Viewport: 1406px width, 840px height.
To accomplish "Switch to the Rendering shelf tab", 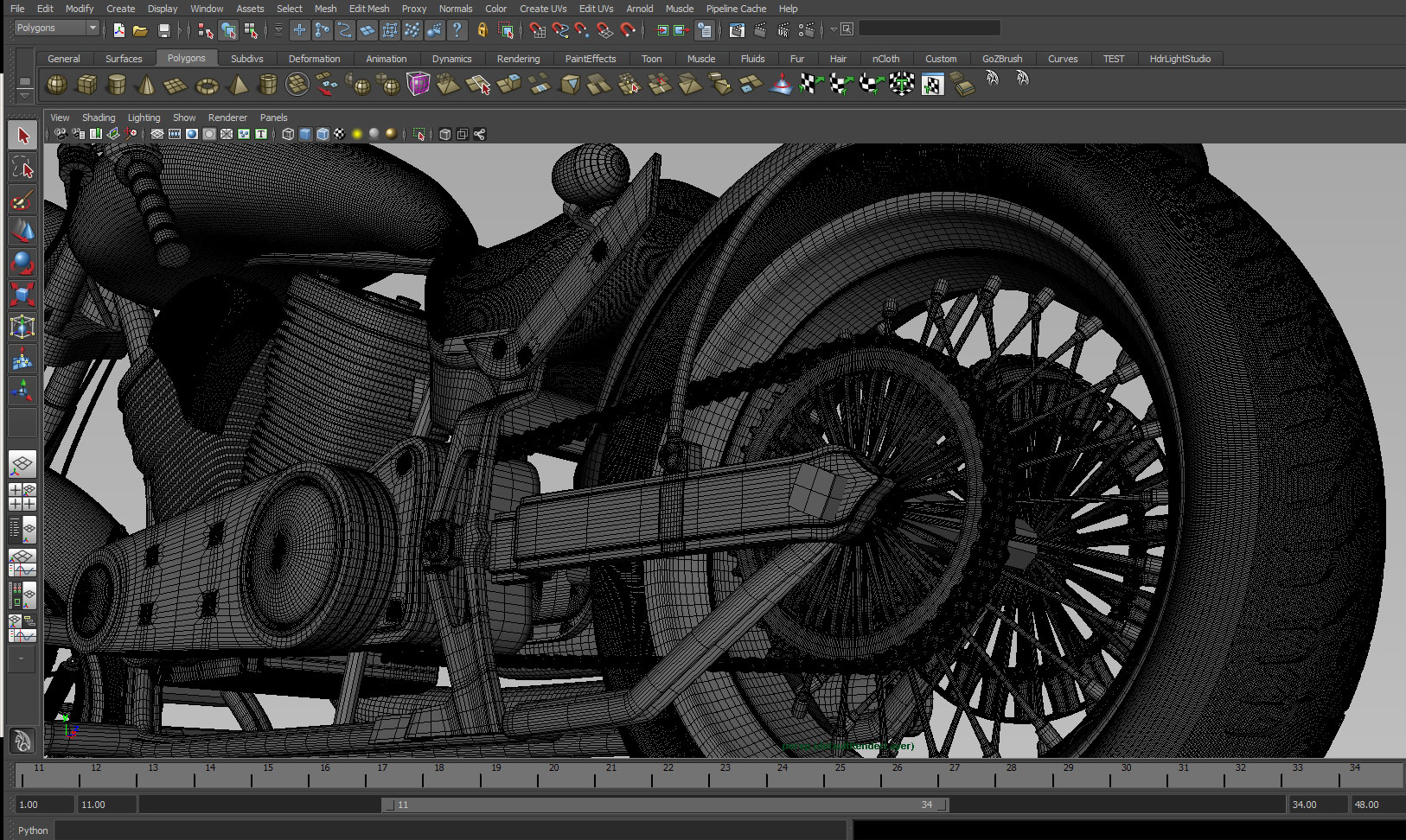I will pos(518,59).
